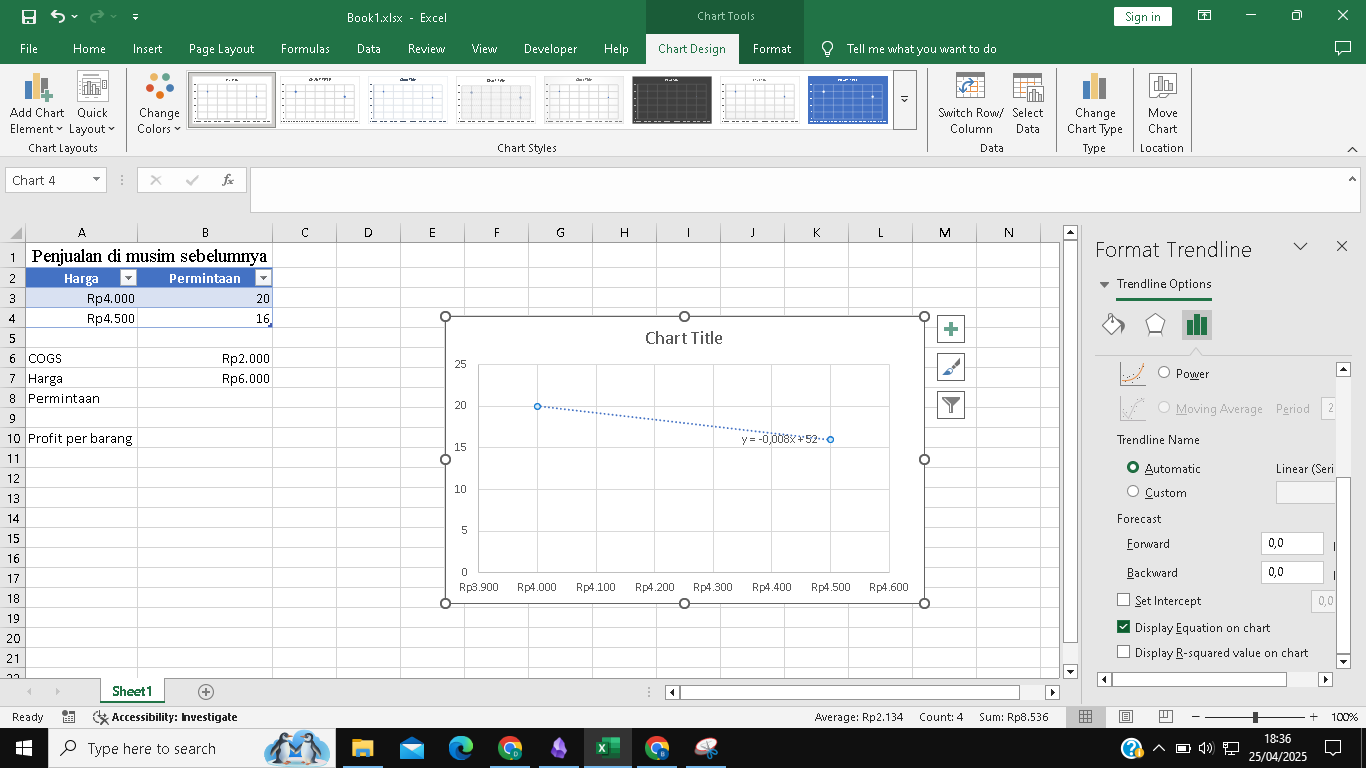This screenshot has height=768, width=1366.
Task: Apply the blue background chart style thumbnail
Action: [x=848, y=100]
